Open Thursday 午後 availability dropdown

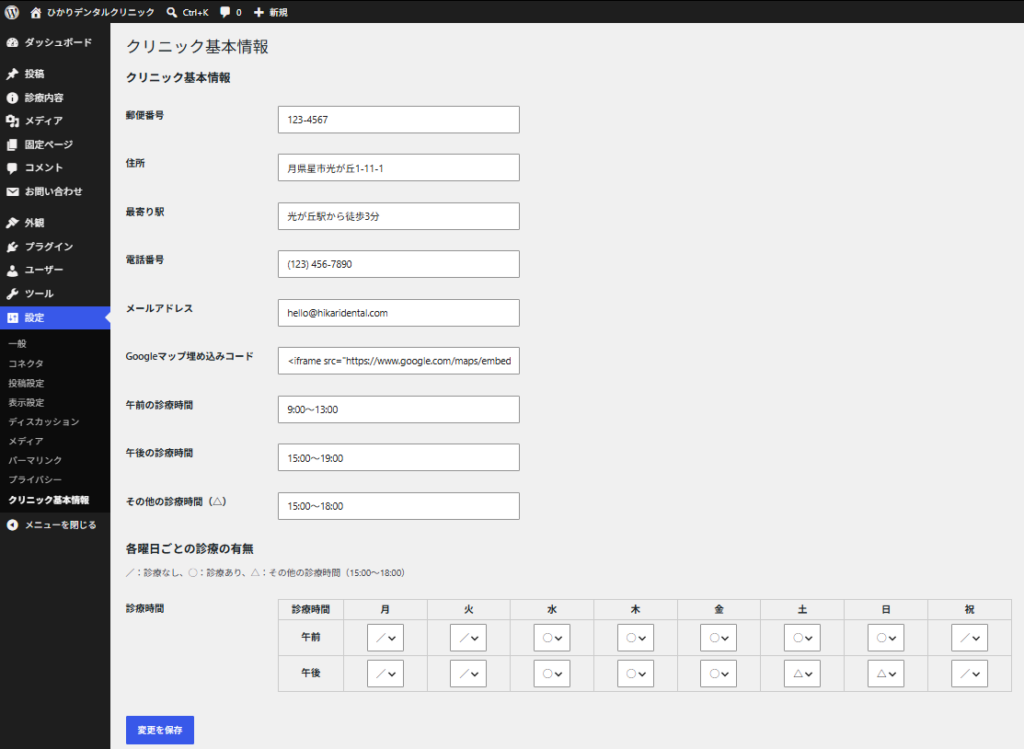point(635,674)
